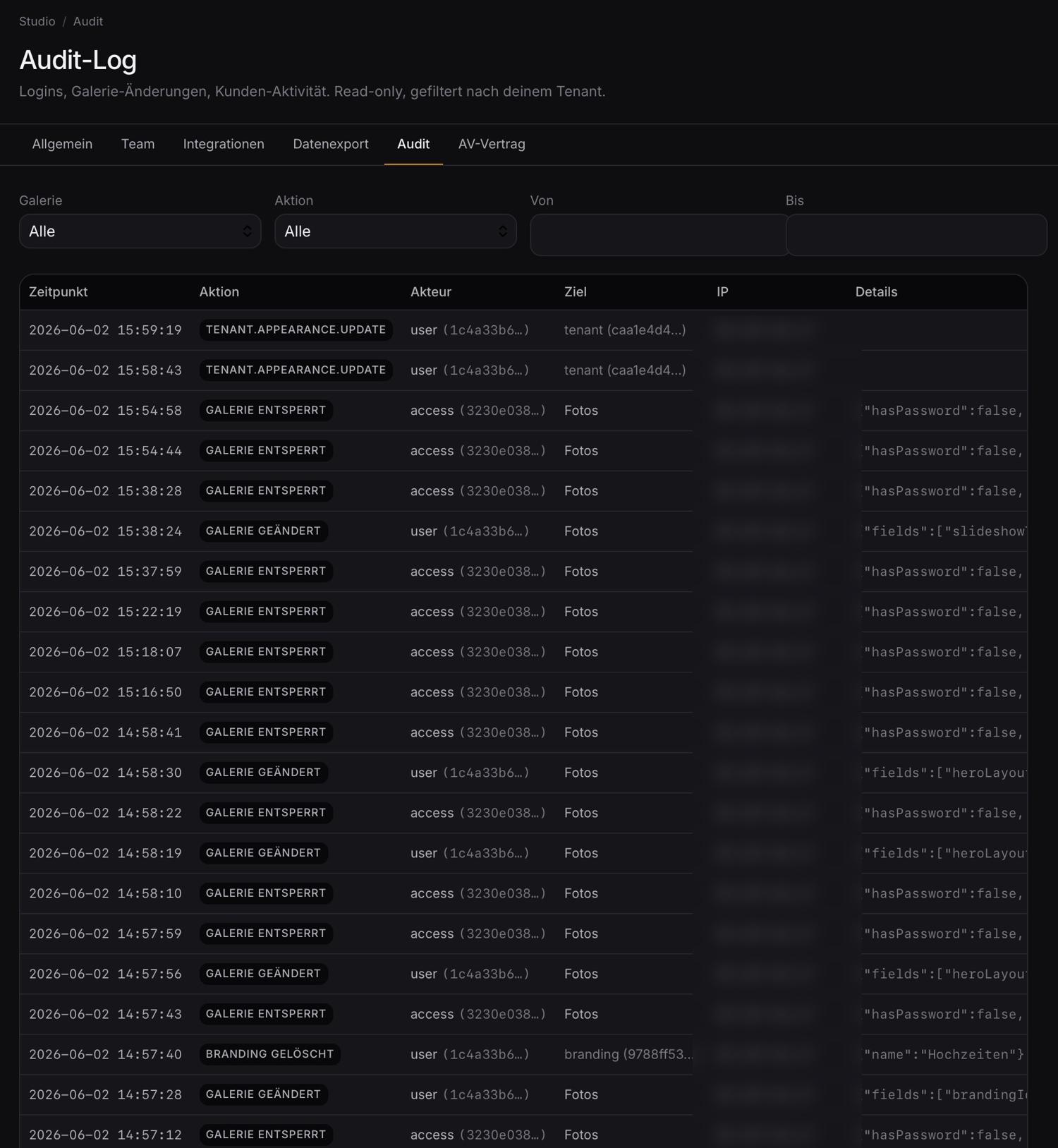Click Fotos target in the 14:57:43 row
1058x1148 pixels.
581,1014
